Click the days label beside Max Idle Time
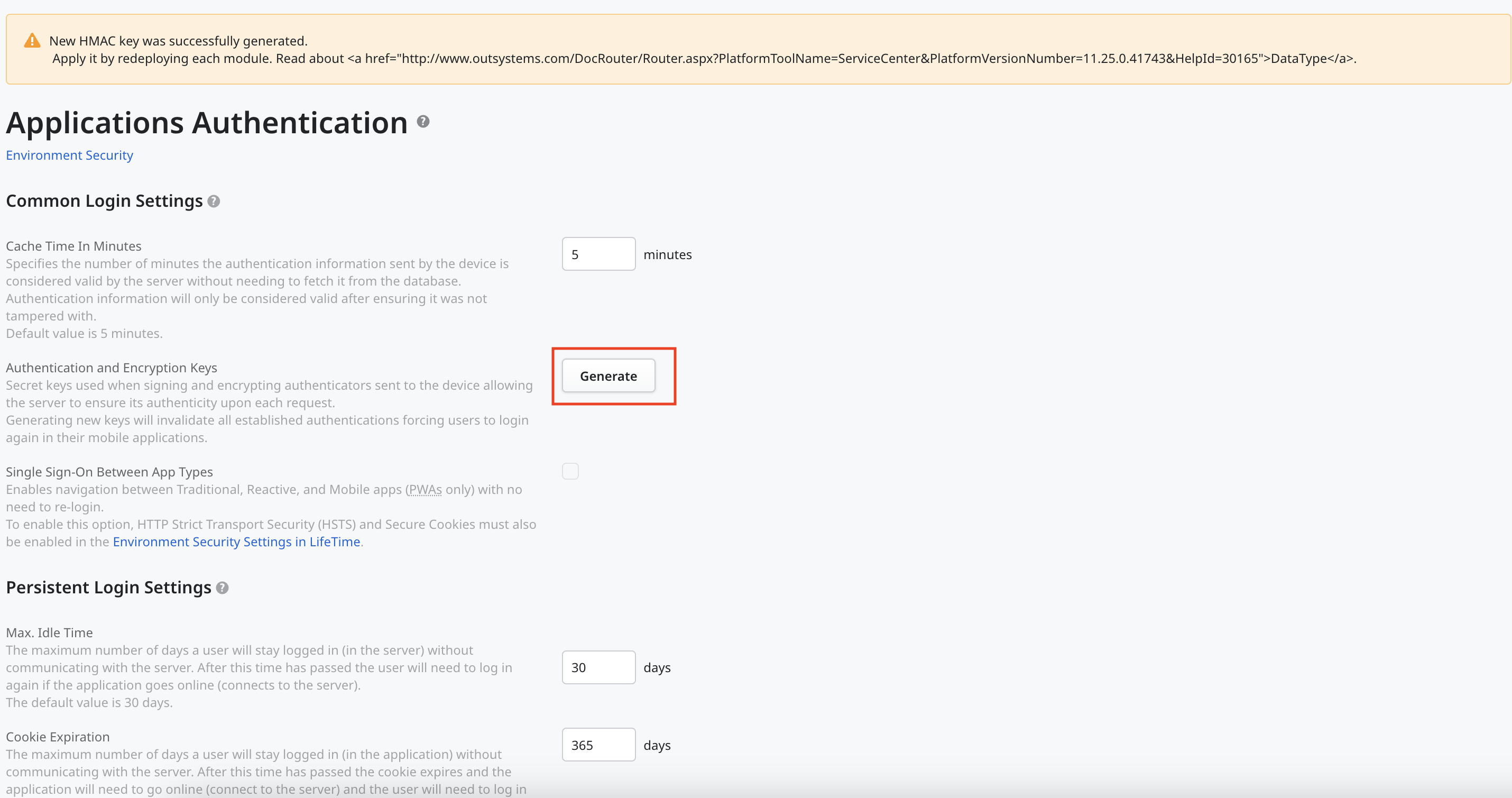This screenshot has width=1512, height=798. [x=656, y=667]
